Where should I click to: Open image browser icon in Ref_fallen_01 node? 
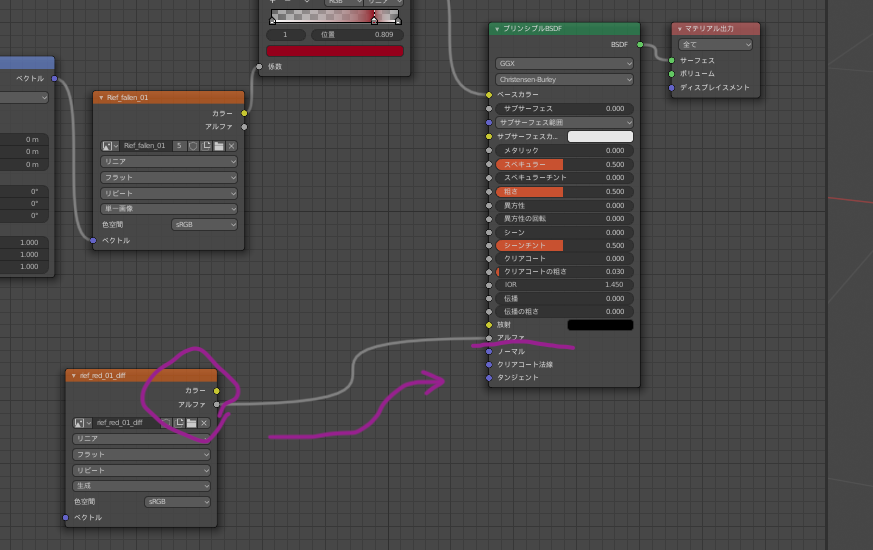[110, 146]
